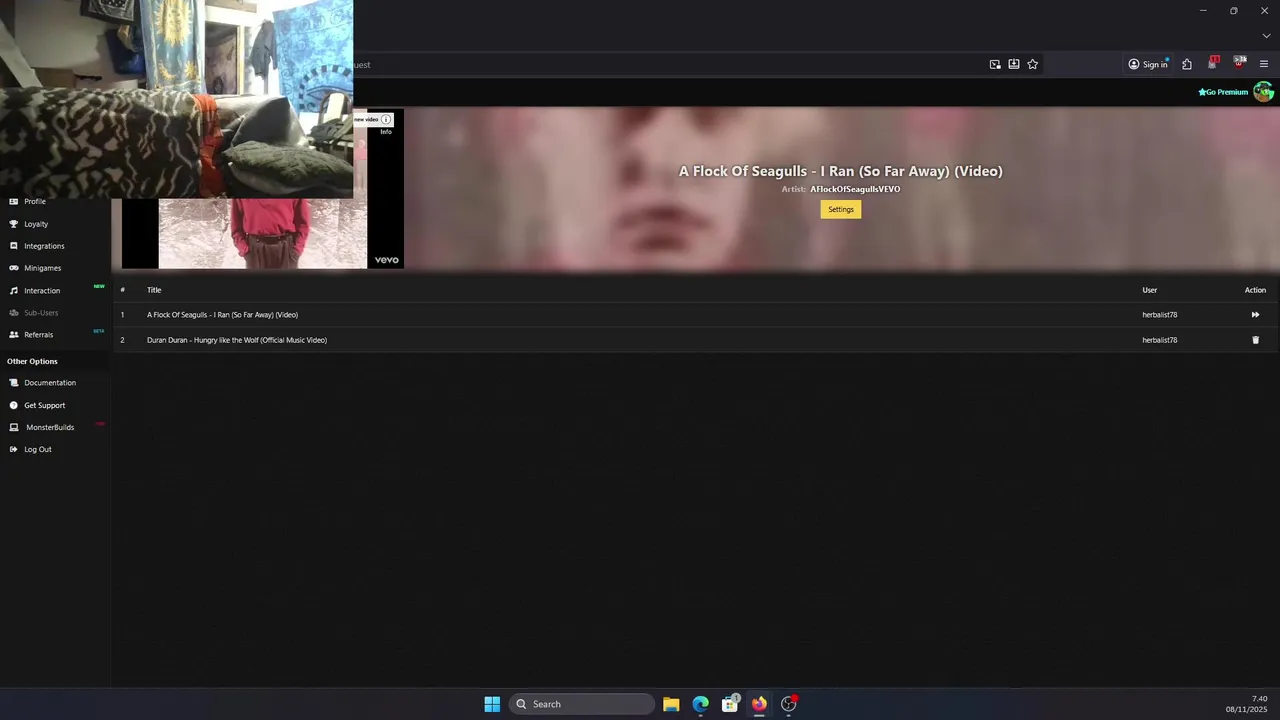Select the row 'A Flock Of Seagulls - I Ran'
Viewport: 1280px width, 720px height.
pos(696,315)
